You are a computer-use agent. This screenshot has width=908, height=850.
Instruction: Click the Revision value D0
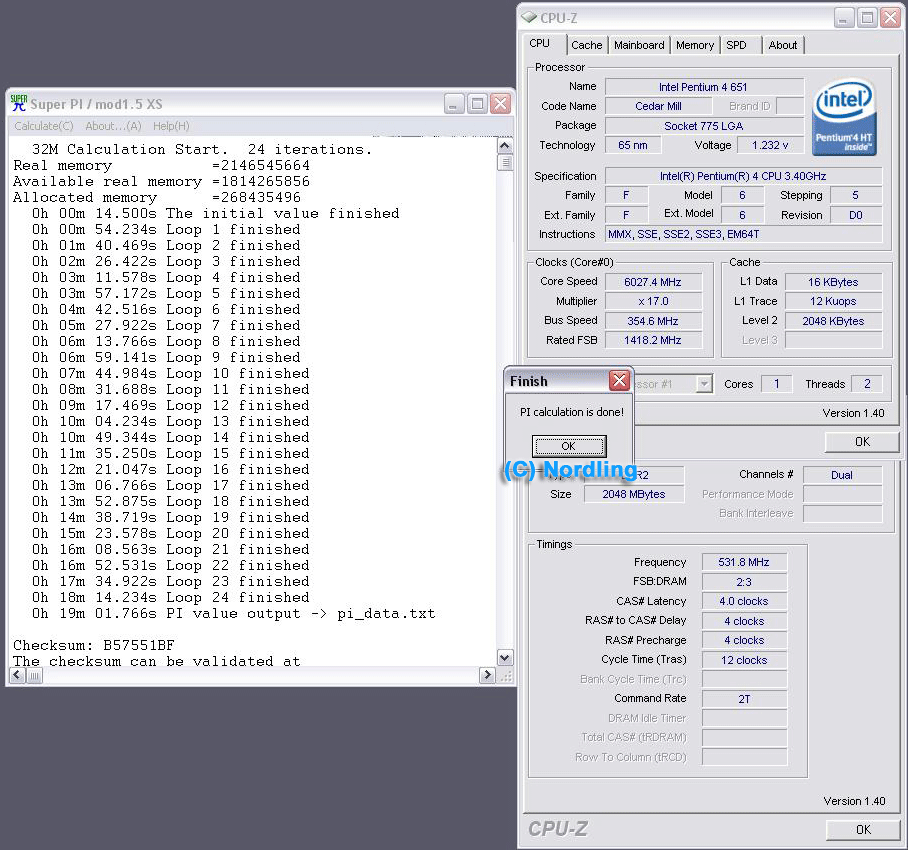(x=856, y=215)
